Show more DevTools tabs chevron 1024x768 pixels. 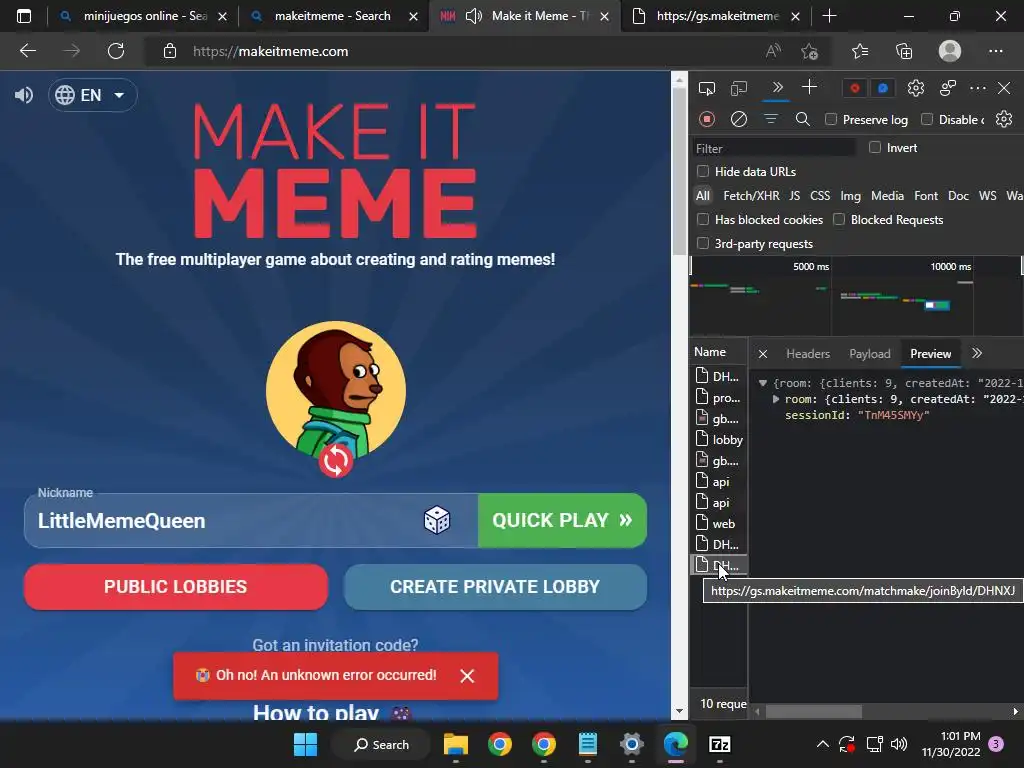[x=777, y=88]
